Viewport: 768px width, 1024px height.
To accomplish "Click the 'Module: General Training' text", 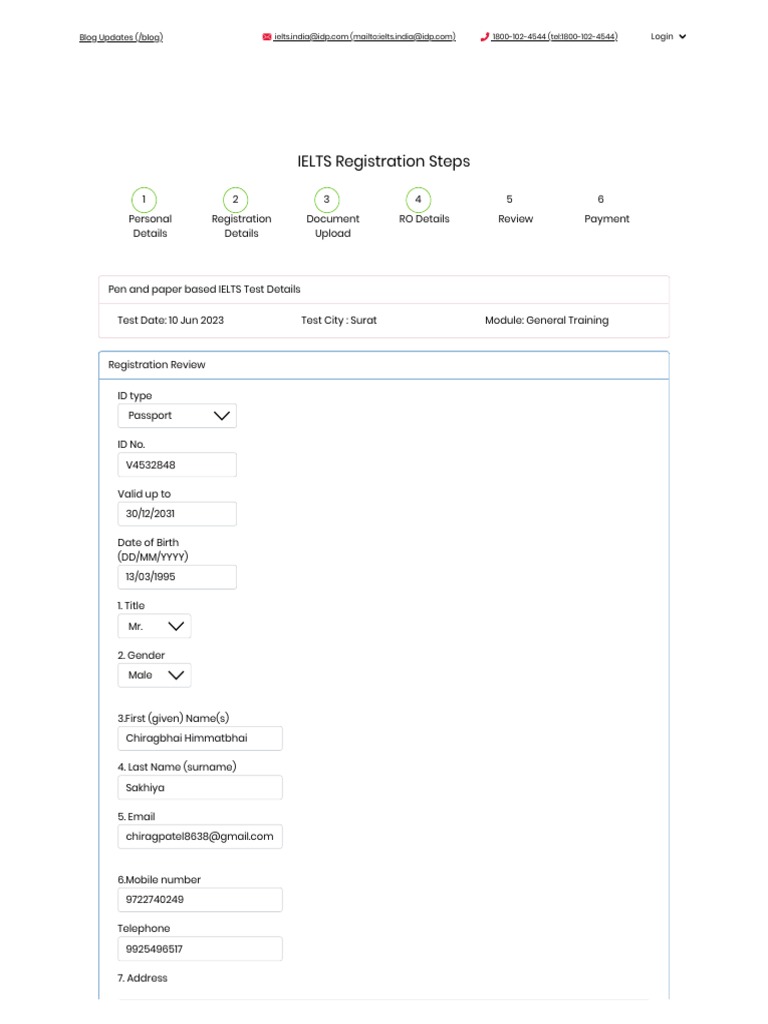I will point(547,320).
